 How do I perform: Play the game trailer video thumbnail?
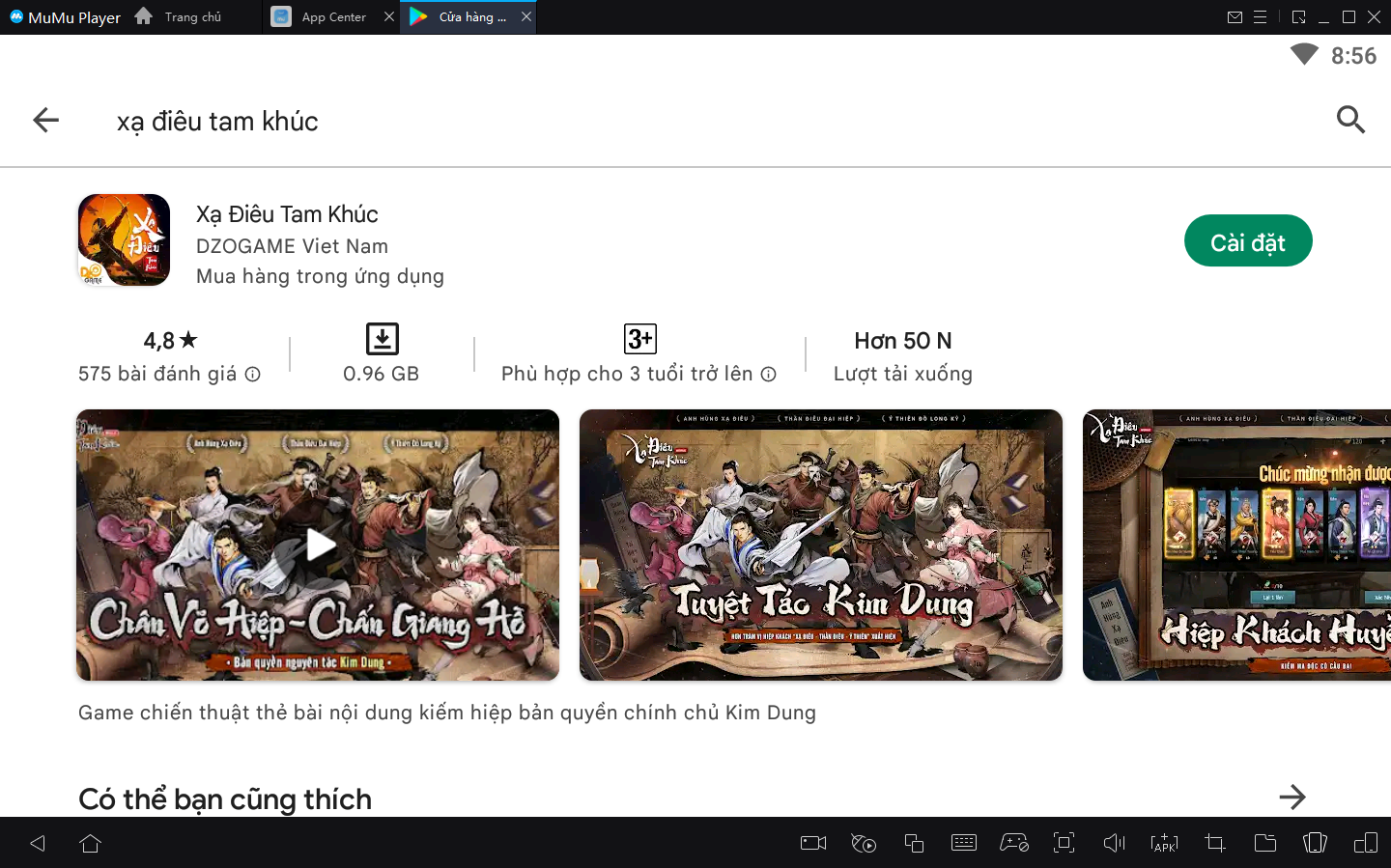click(x=318, y=545)
